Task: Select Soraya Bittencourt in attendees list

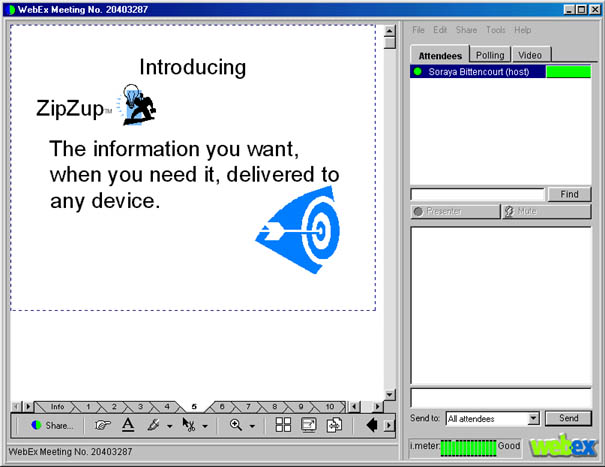Action: [x=477, y=72]
